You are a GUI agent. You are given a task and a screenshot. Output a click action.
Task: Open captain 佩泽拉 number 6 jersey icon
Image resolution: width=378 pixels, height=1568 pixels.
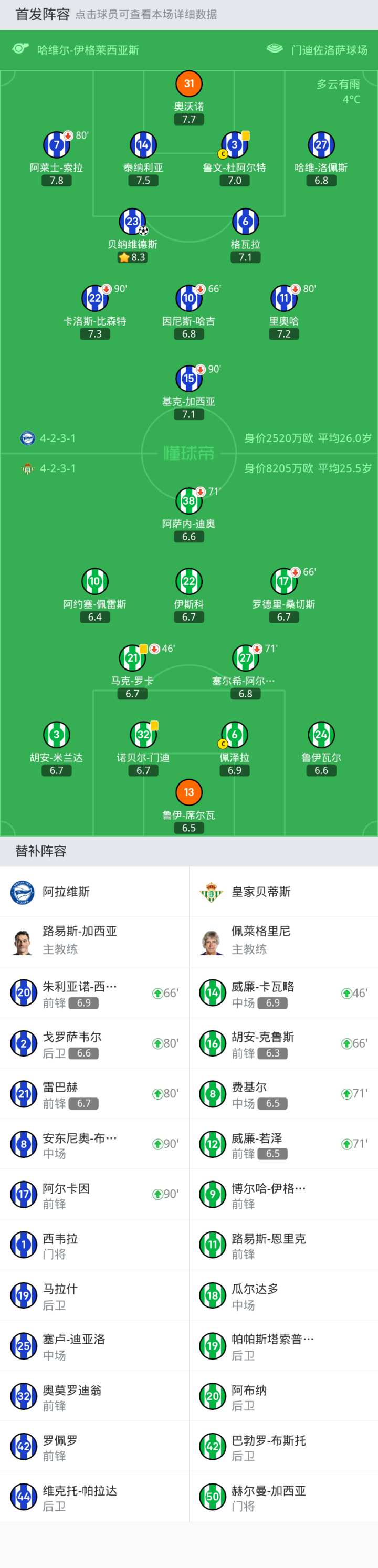[234, 735]
